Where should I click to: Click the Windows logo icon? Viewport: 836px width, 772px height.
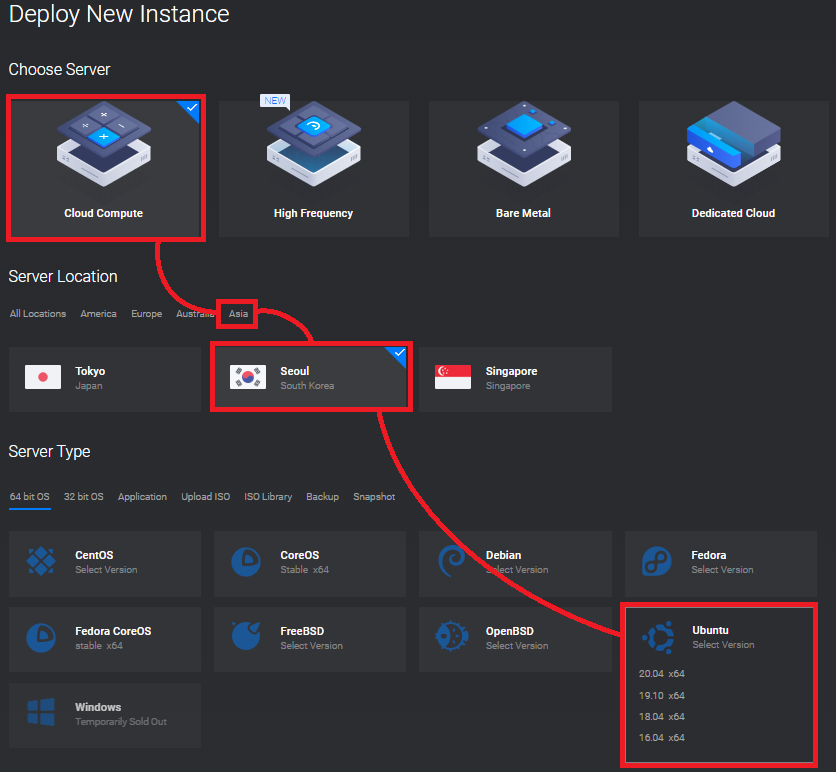[41, 712]
